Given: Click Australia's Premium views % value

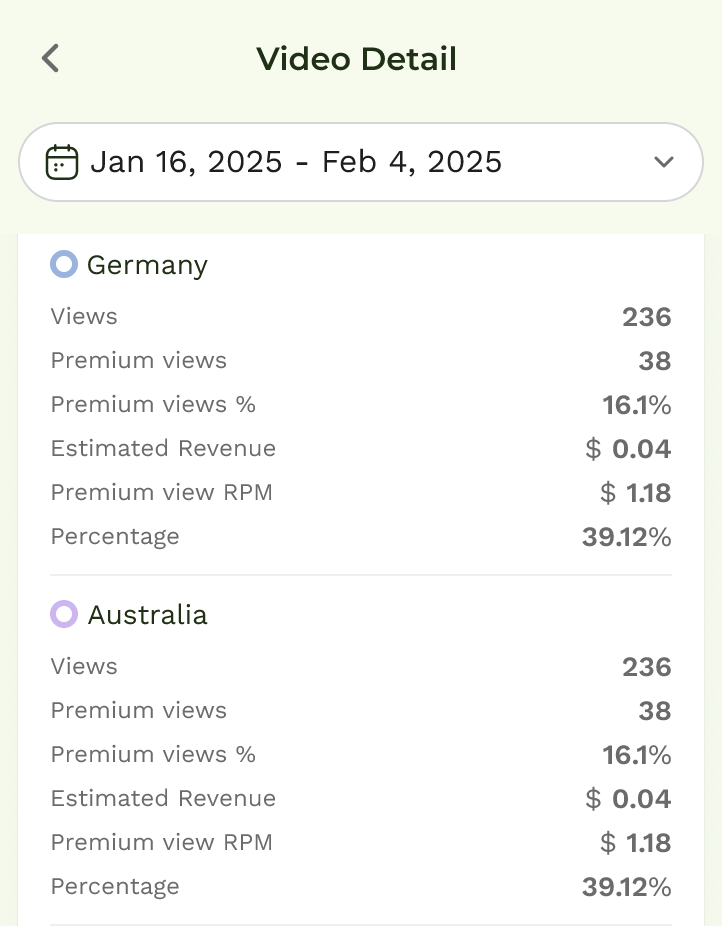Looking at the screenshot, I should coord(636,755).
